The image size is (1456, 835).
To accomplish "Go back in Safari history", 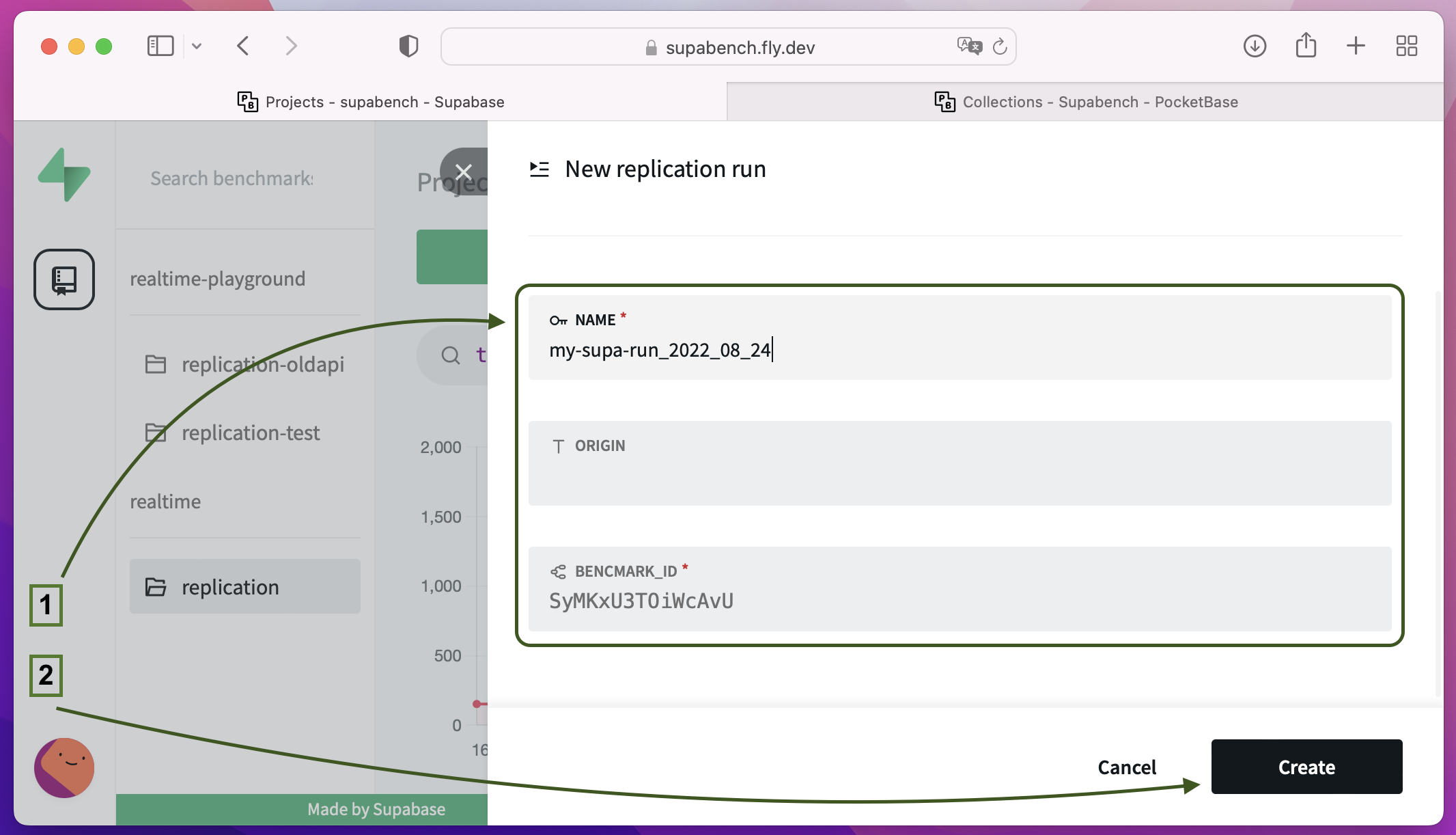I will pos(243,46).
